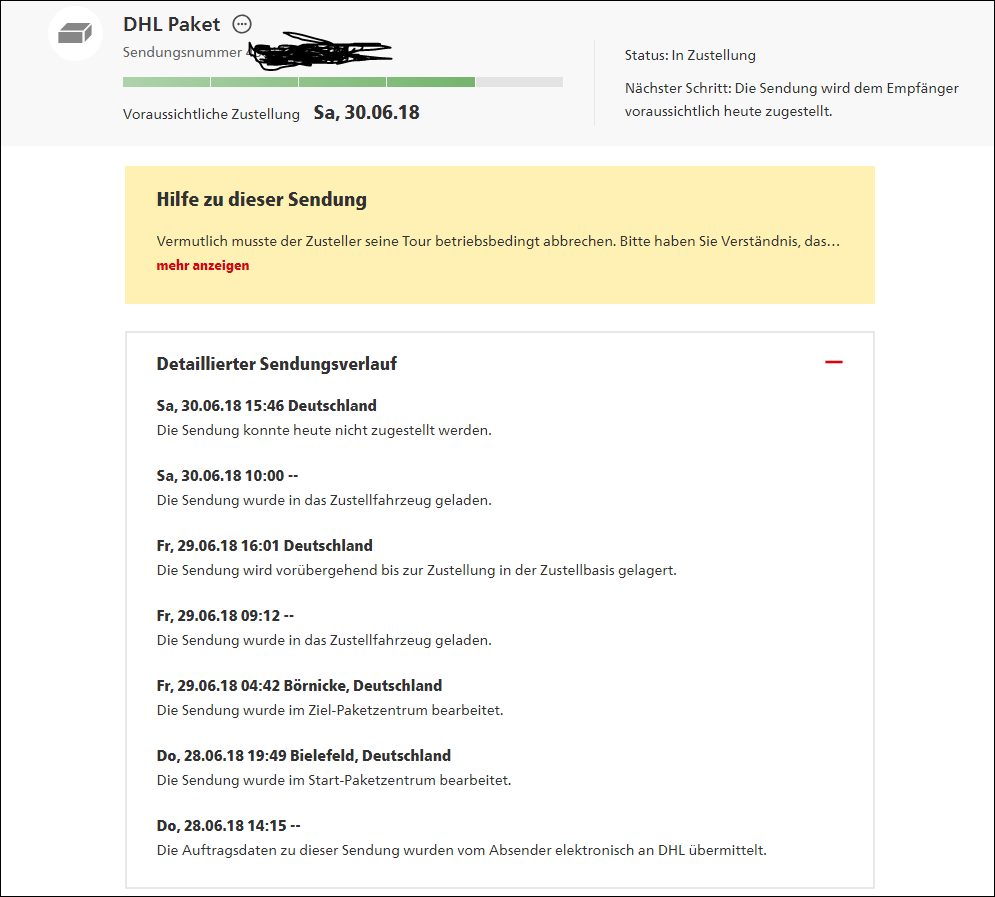
Task: Select the entry 'Fr, 29.06.18 16:01 Deutschland'
Action: [265, 546]
